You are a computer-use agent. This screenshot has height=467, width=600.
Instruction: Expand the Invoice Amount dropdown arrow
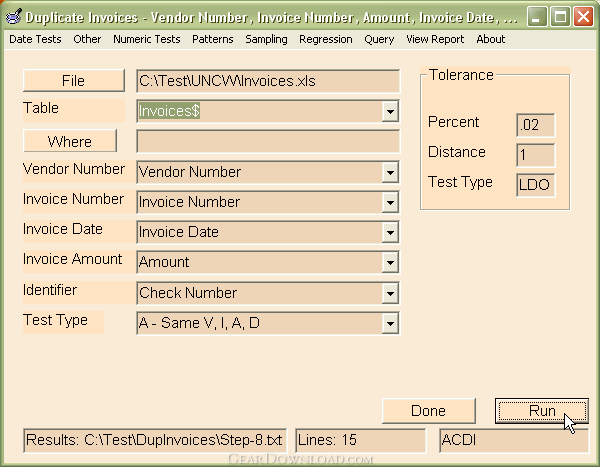pyautogui.click(x=390, y=262)
